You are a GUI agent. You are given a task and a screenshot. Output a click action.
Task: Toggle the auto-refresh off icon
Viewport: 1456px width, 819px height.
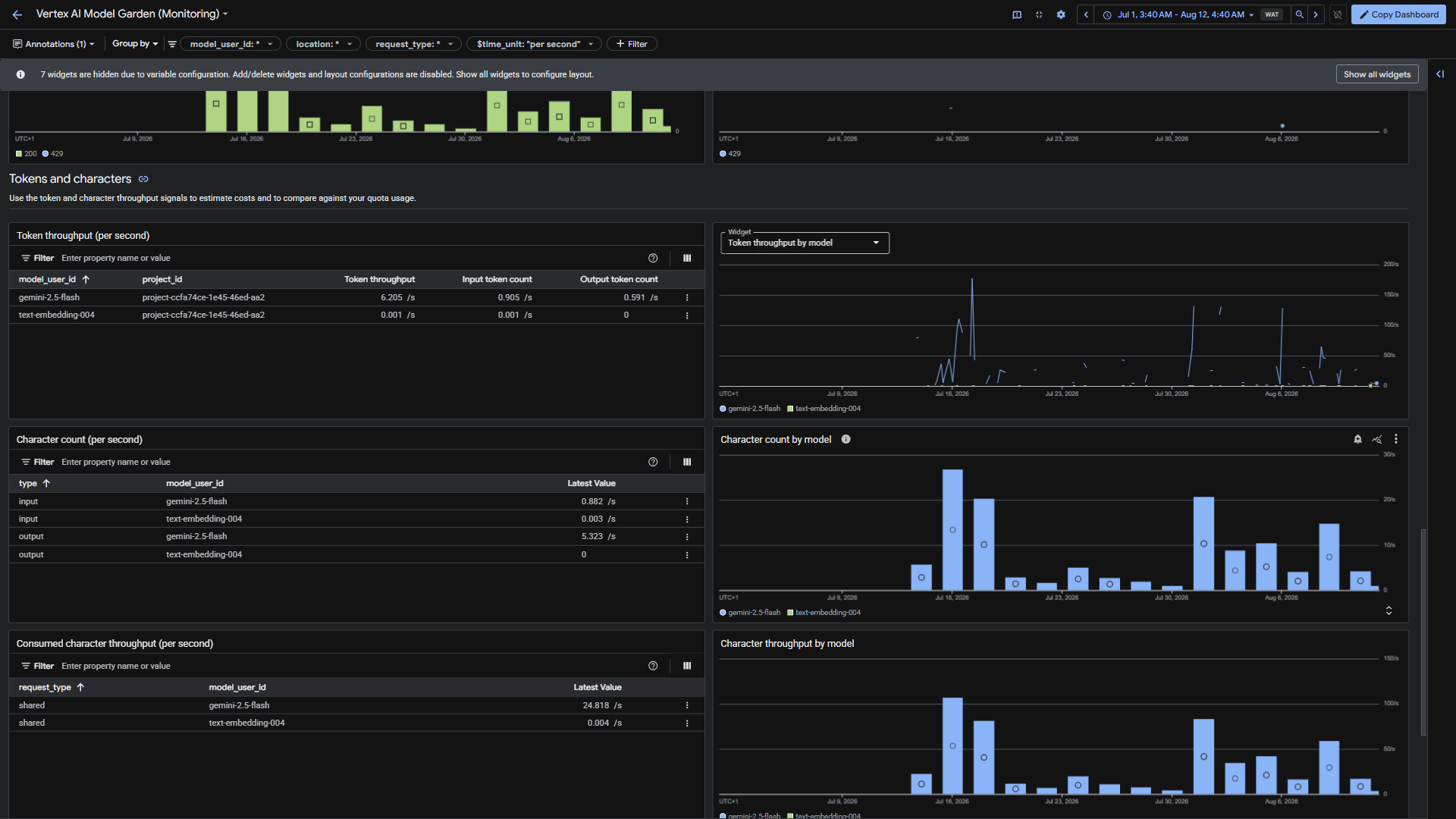1338,14
